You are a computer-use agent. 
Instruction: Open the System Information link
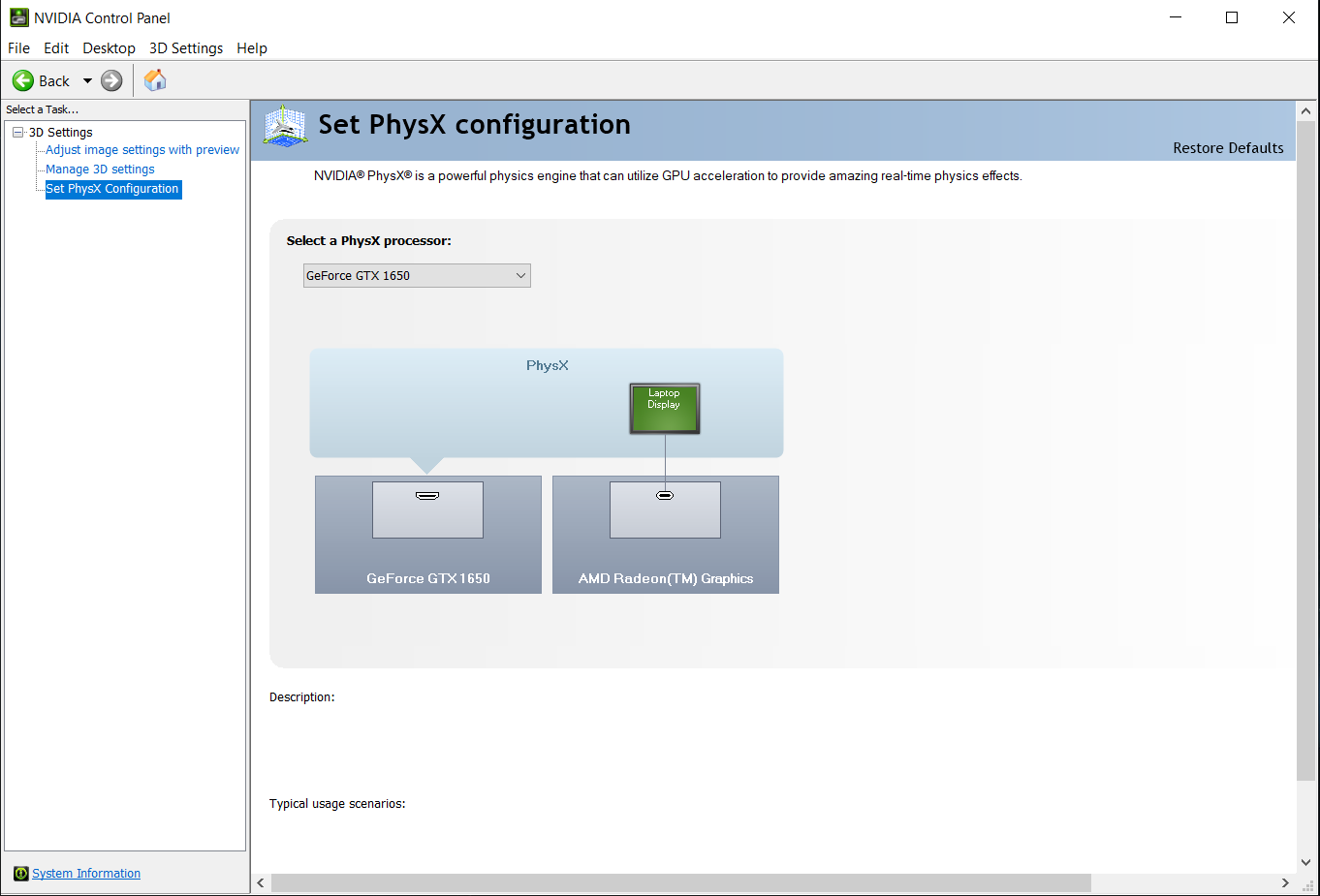pos(86,874)
